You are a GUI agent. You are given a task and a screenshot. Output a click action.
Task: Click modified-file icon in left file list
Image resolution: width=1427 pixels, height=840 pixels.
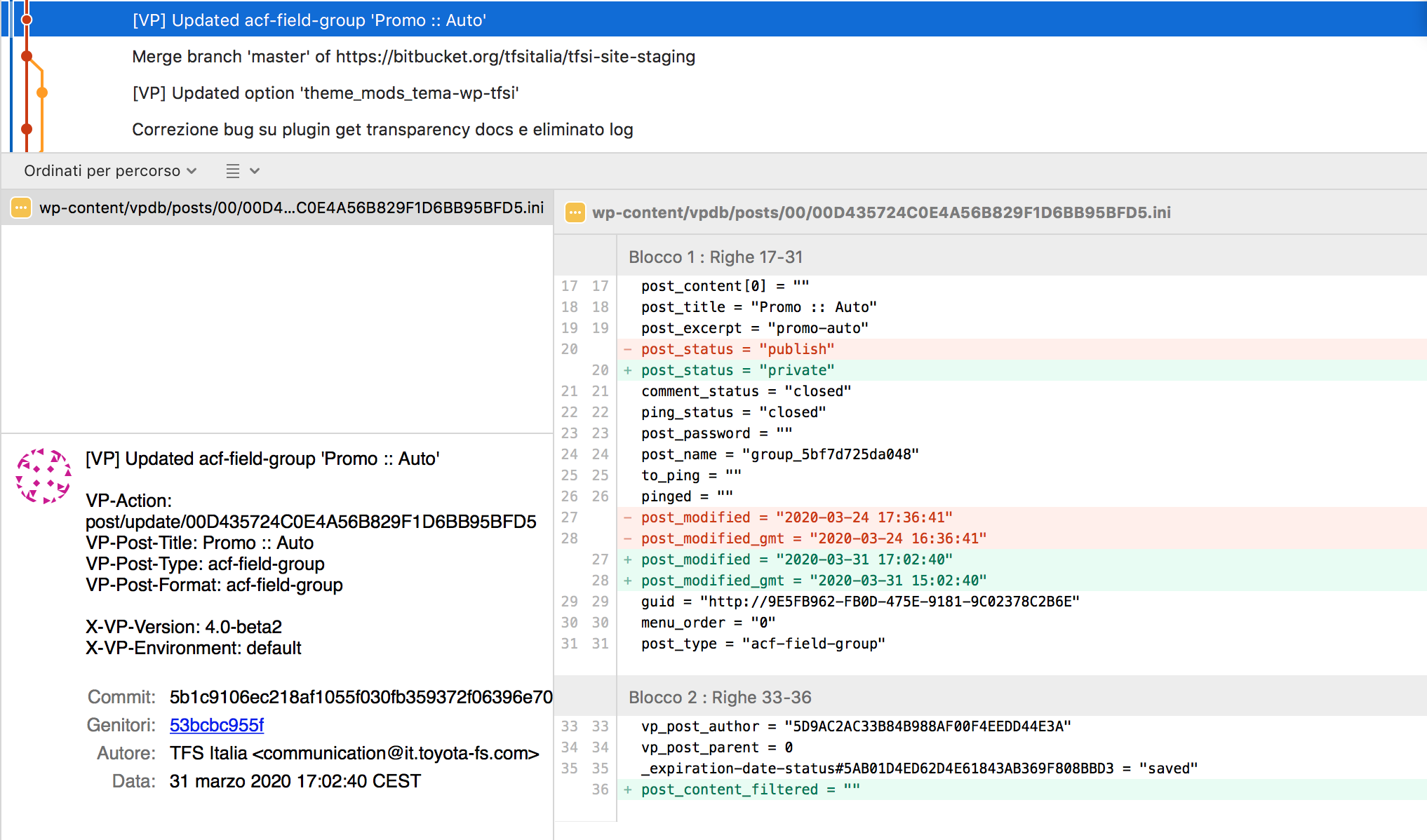(21, 208)
